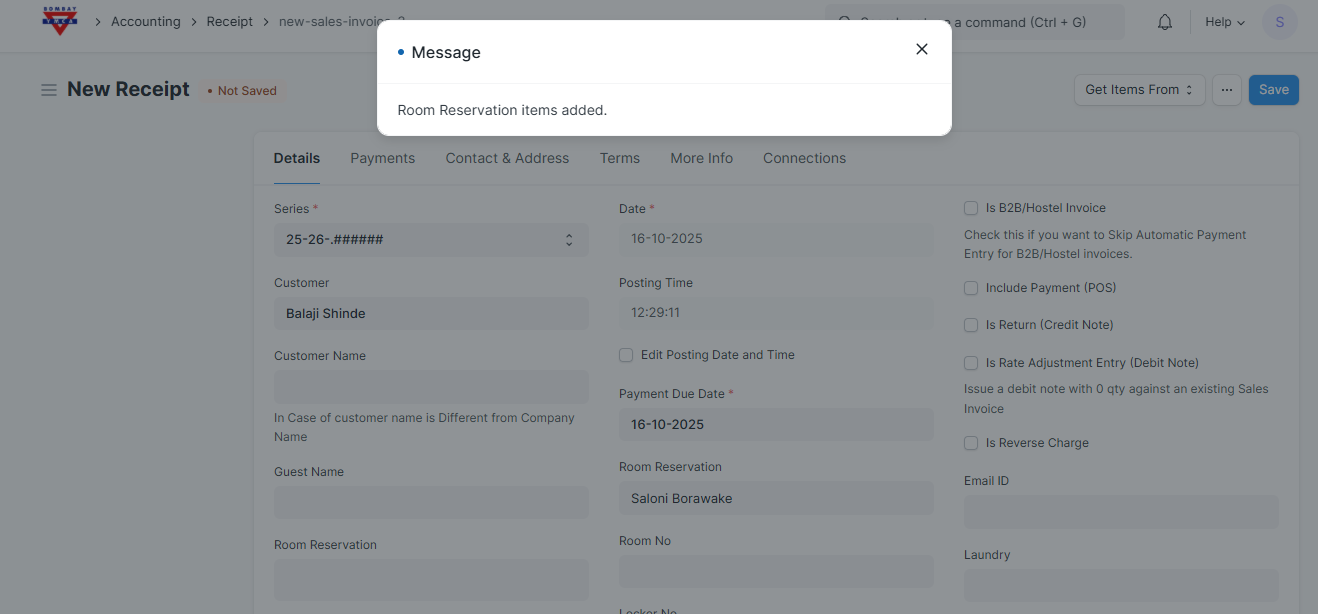Check Include Payment (POS)

[x=971, y=288]
